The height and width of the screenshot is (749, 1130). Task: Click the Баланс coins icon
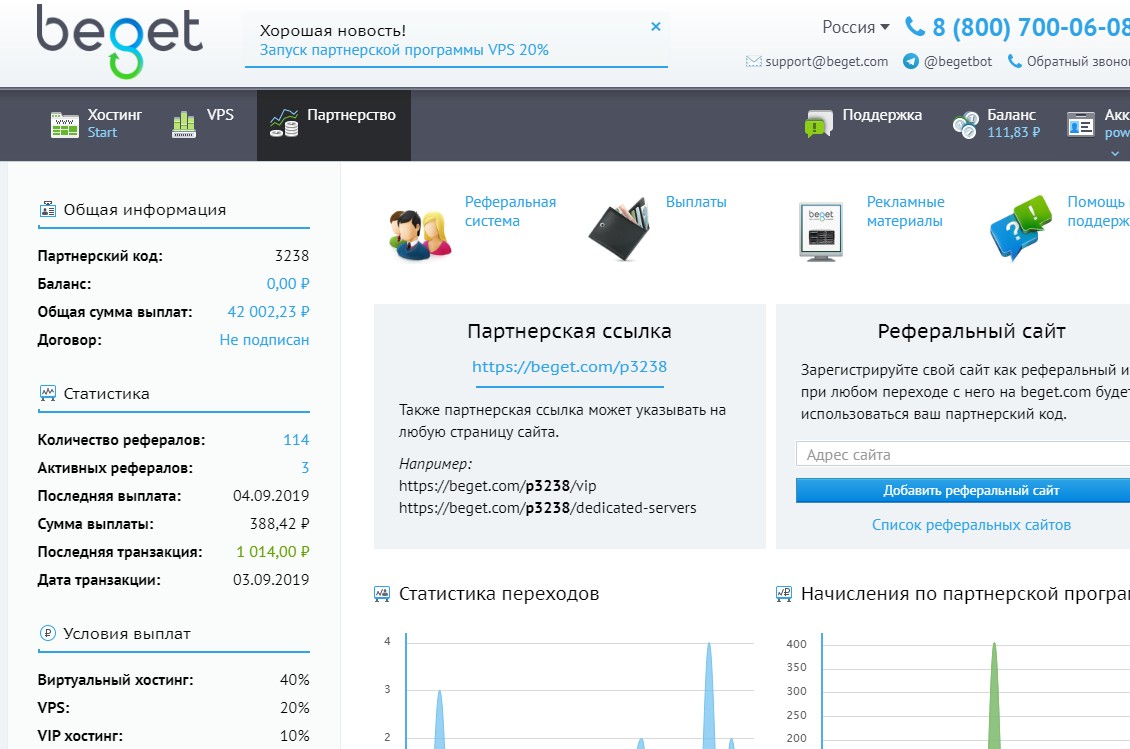pyautogui.click(x=966, y=125)
